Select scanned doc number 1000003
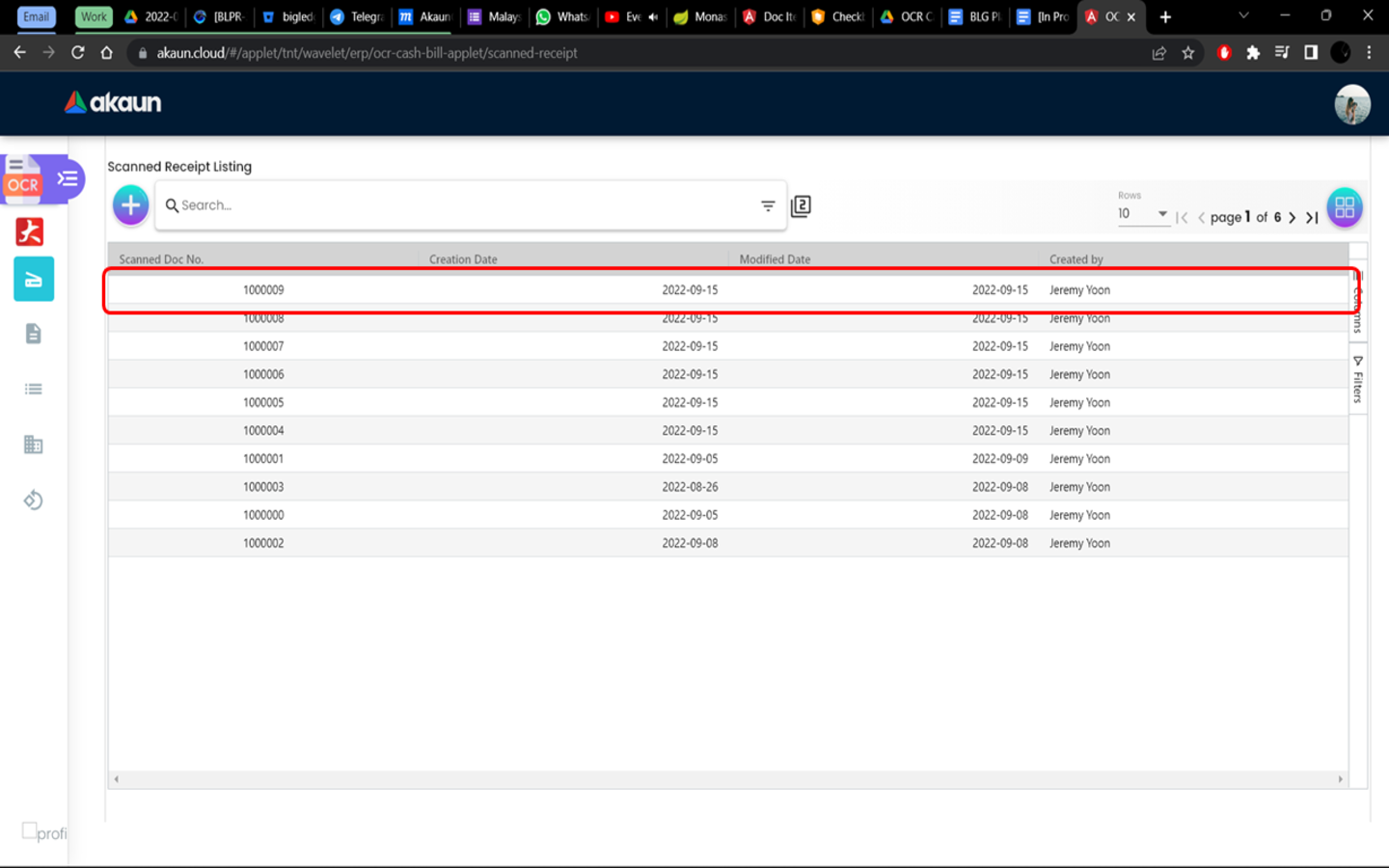1389x868 pixels. click(263, 487)
